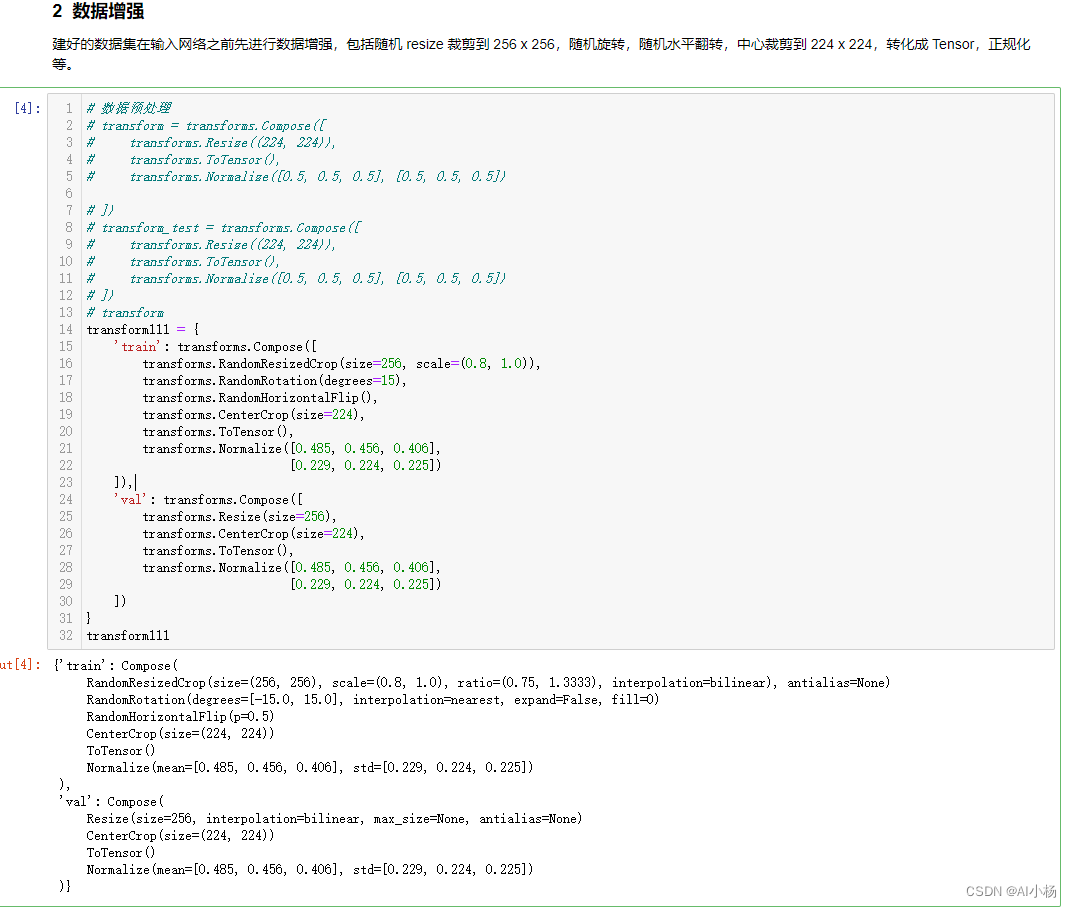Screen dimensions: 1072x907
Task: Click output "'val': Compose(" line
Action: 111,802
